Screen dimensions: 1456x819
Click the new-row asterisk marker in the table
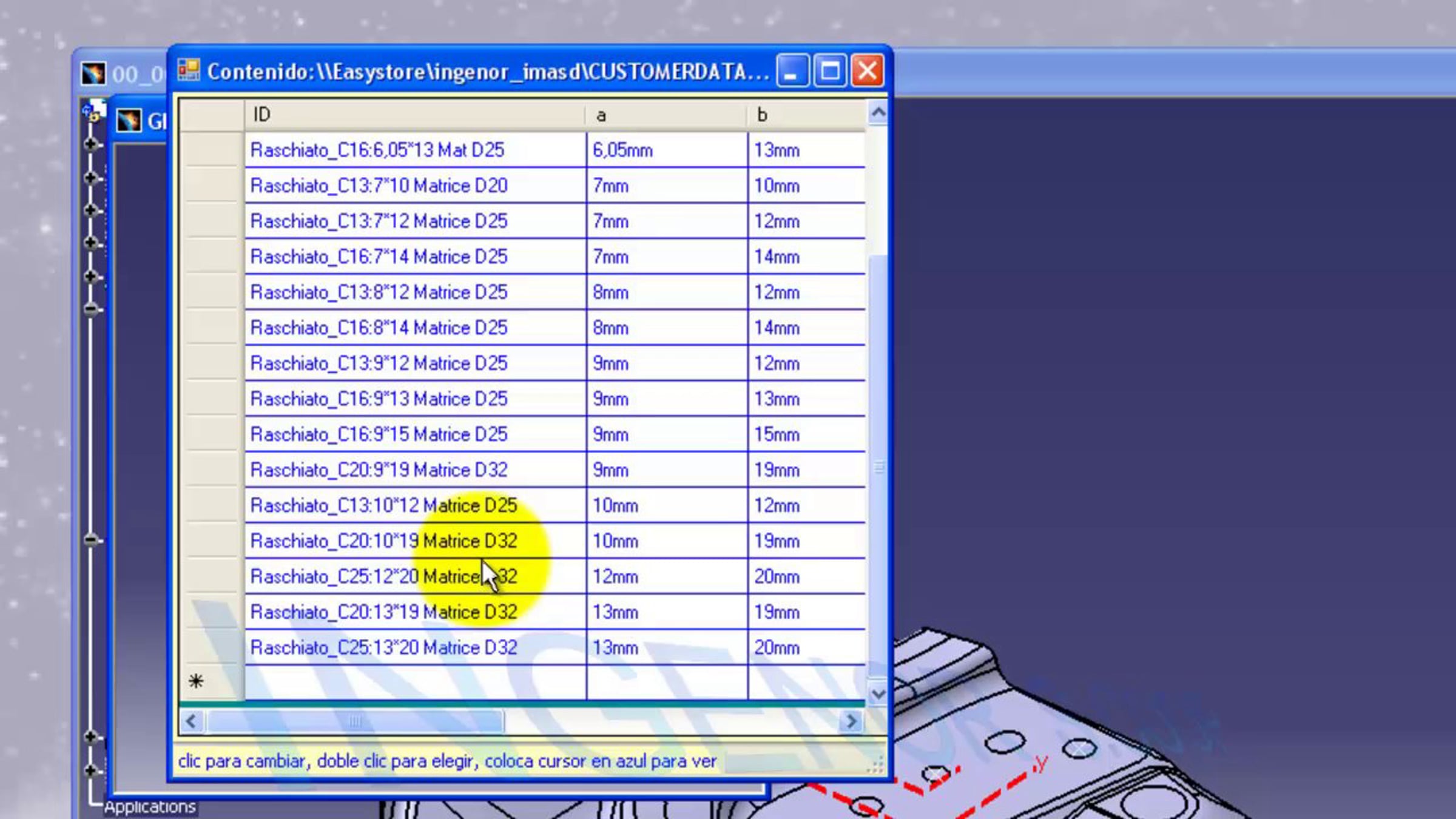tap(195, 681)
